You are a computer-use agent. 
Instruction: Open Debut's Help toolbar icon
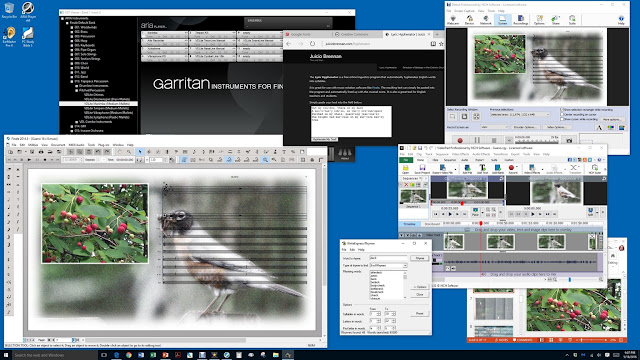621,20
